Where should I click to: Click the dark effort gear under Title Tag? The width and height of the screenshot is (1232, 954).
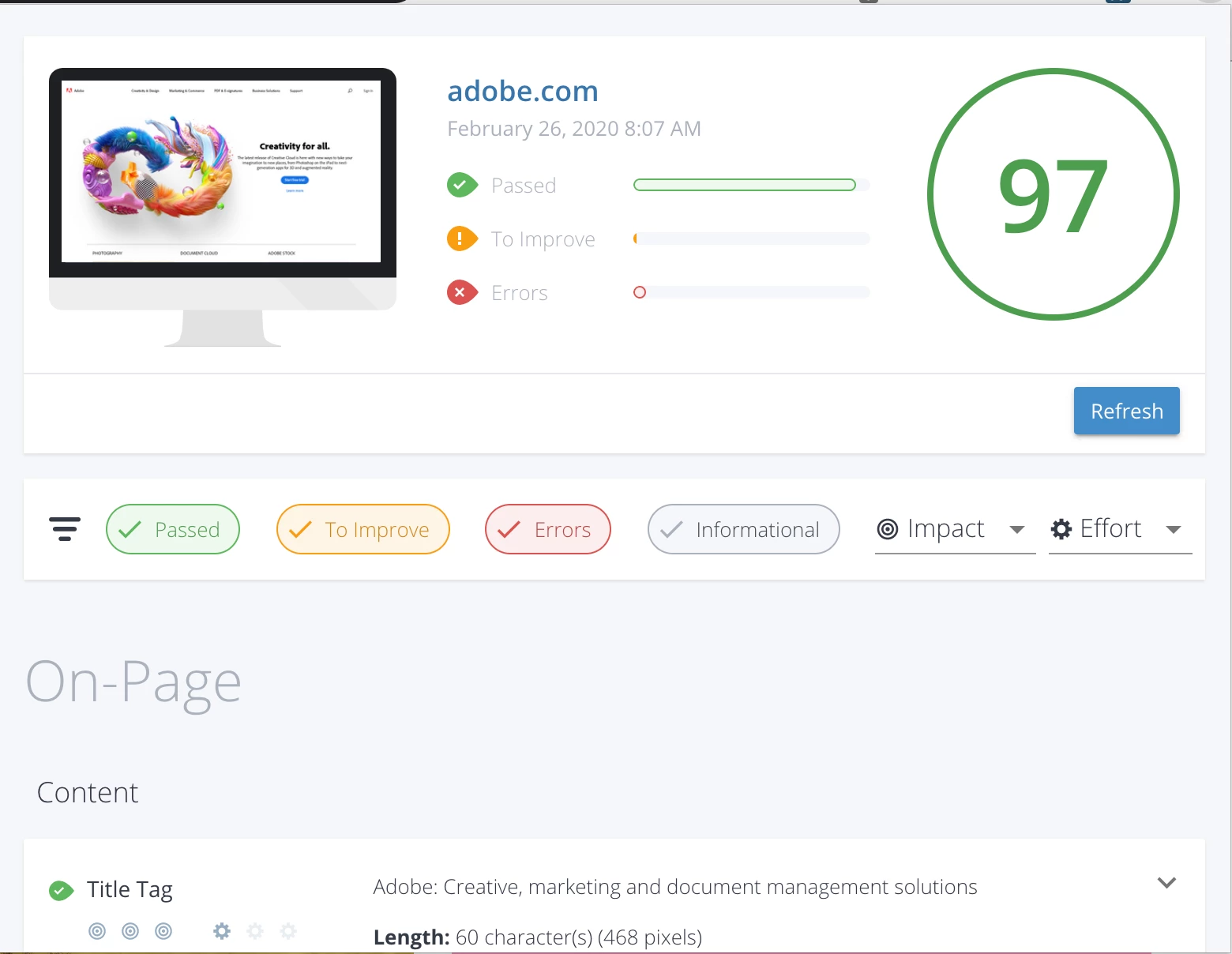pyautogui.click(x=222, y=931)
